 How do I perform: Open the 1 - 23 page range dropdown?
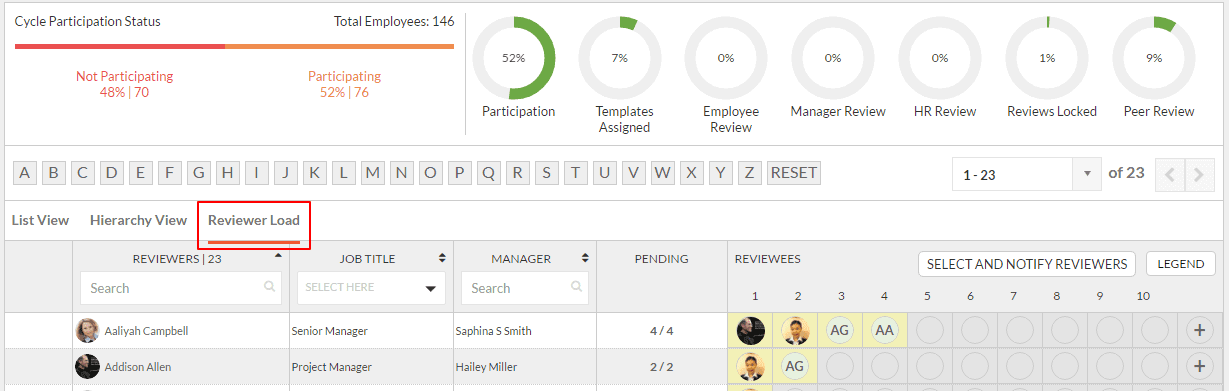[x=1026, y=174]
